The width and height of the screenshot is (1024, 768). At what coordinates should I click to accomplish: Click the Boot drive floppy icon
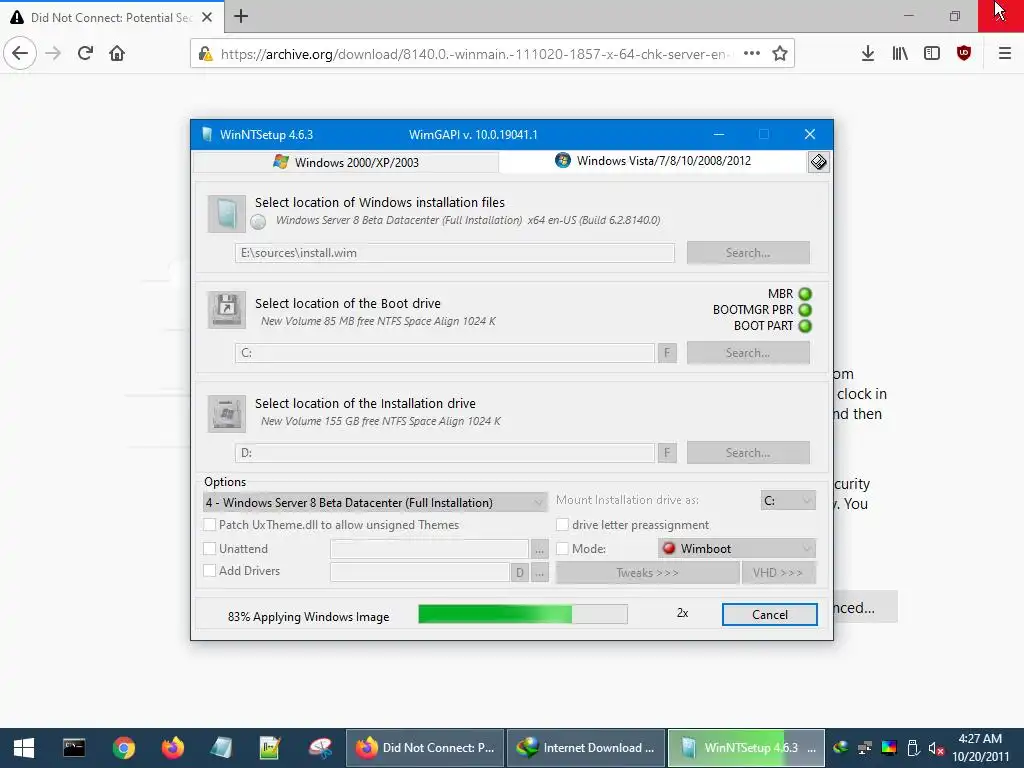click(x=227, y=310)
